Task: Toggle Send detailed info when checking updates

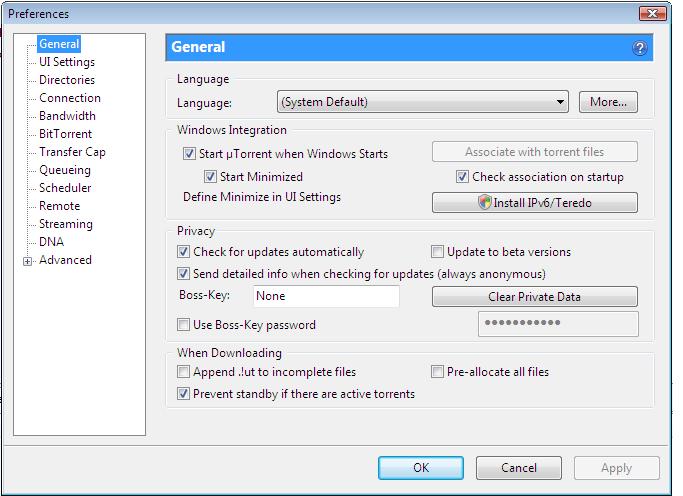Action: [183, 273]
